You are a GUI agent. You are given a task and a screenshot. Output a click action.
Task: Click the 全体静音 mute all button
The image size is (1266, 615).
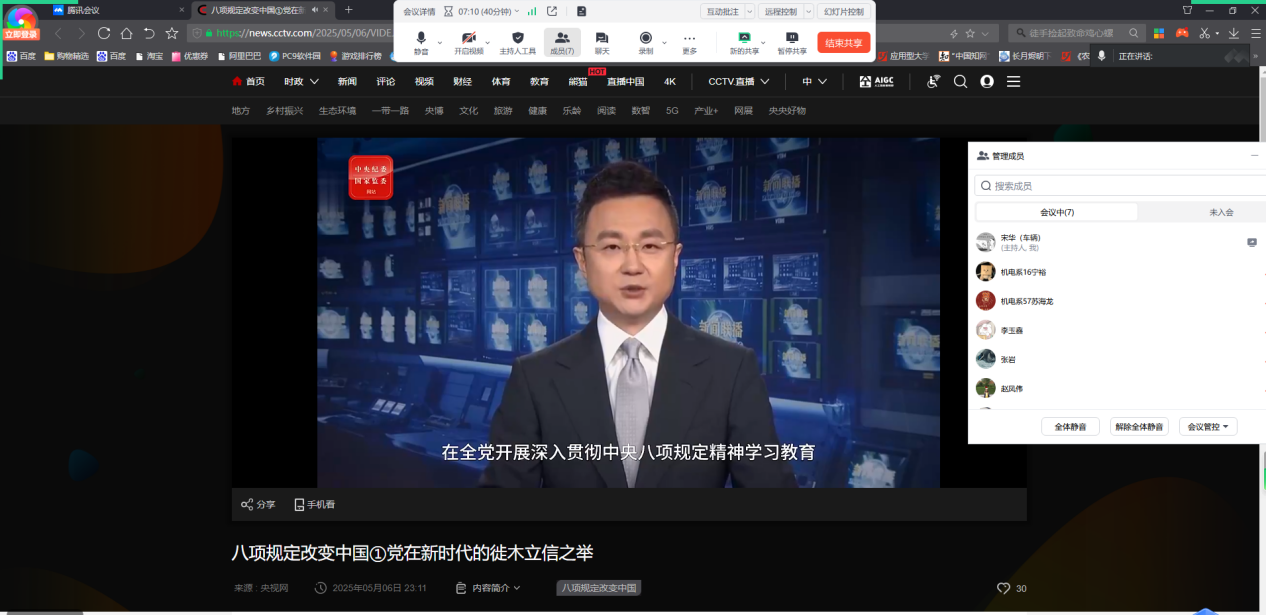[1070, 427]
